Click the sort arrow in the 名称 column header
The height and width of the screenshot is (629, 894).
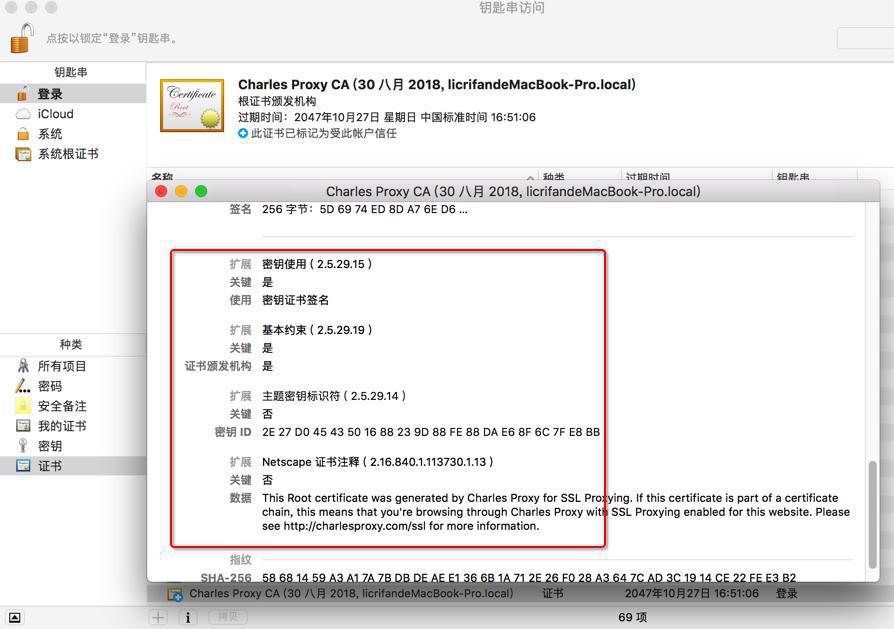coord(530,178)
